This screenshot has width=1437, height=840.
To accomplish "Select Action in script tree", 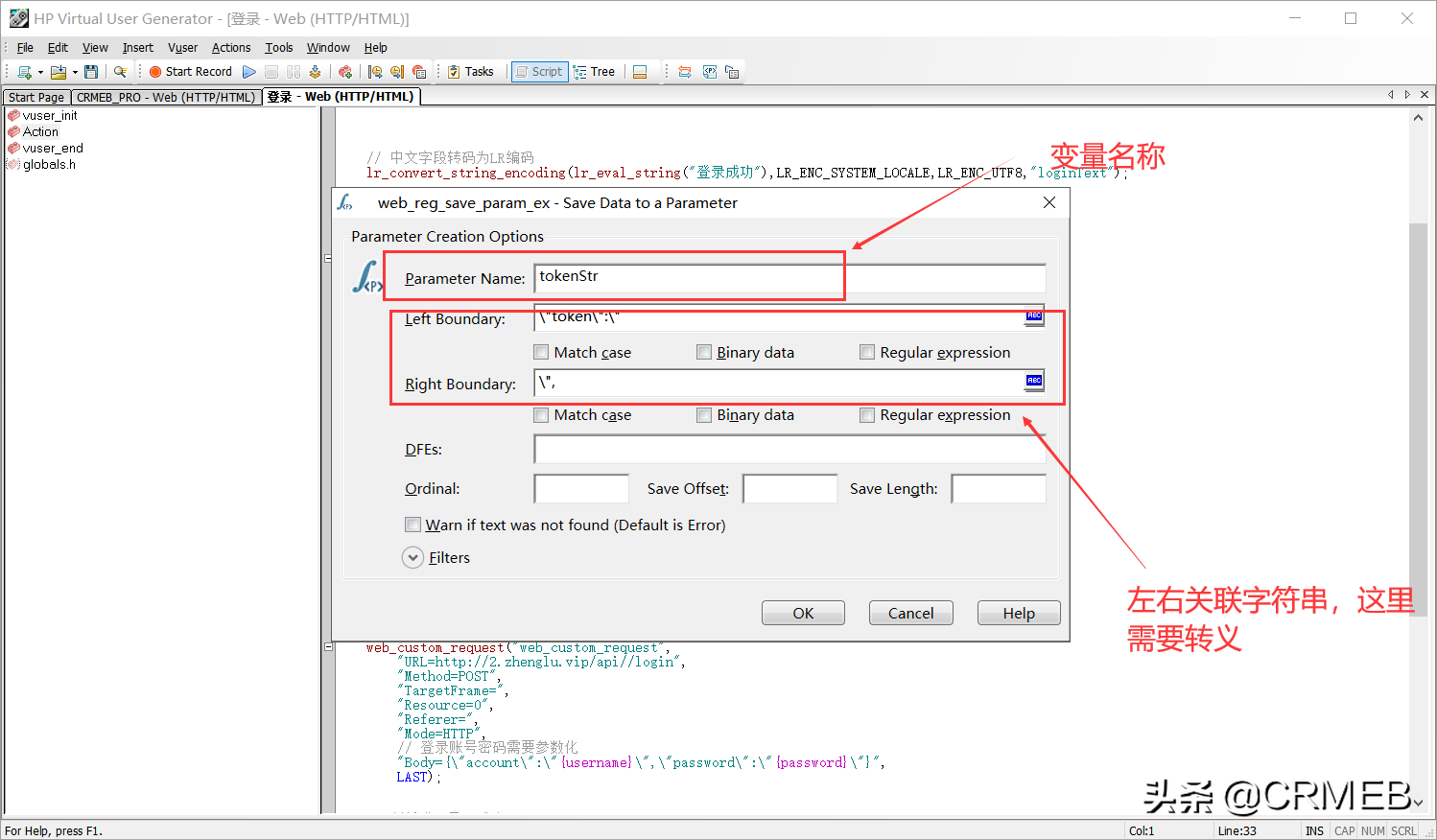I will (40, 132).
